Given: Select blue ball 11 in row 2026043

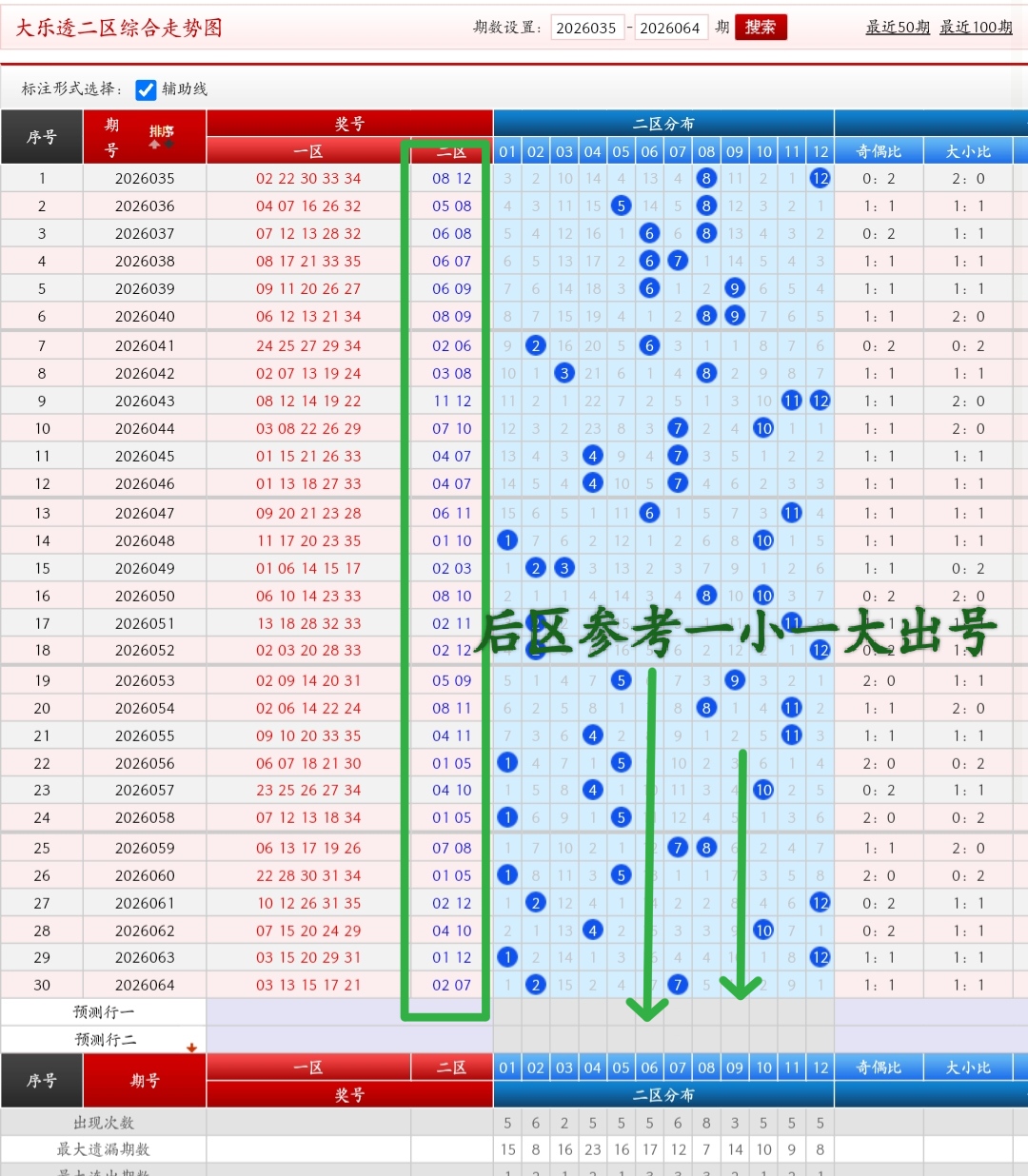Looking at the screenshot, I should click(x=792, y=401).
